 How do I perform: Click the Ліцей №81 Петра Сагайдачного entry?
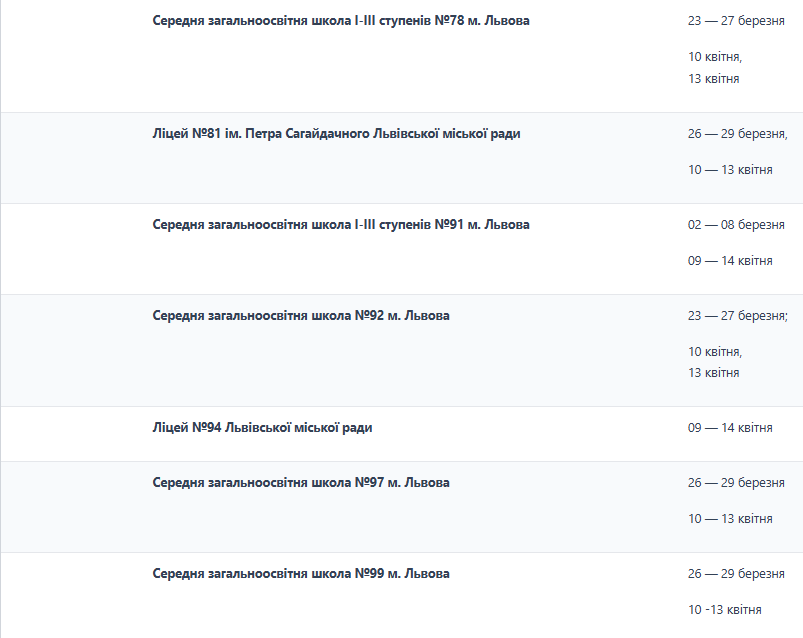[336, 134]
